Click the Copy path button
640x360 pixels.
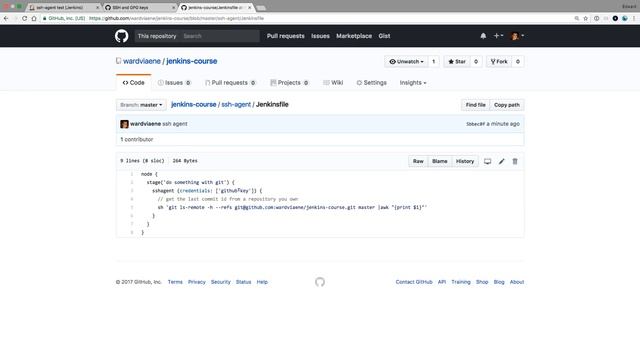click(507, 105)
